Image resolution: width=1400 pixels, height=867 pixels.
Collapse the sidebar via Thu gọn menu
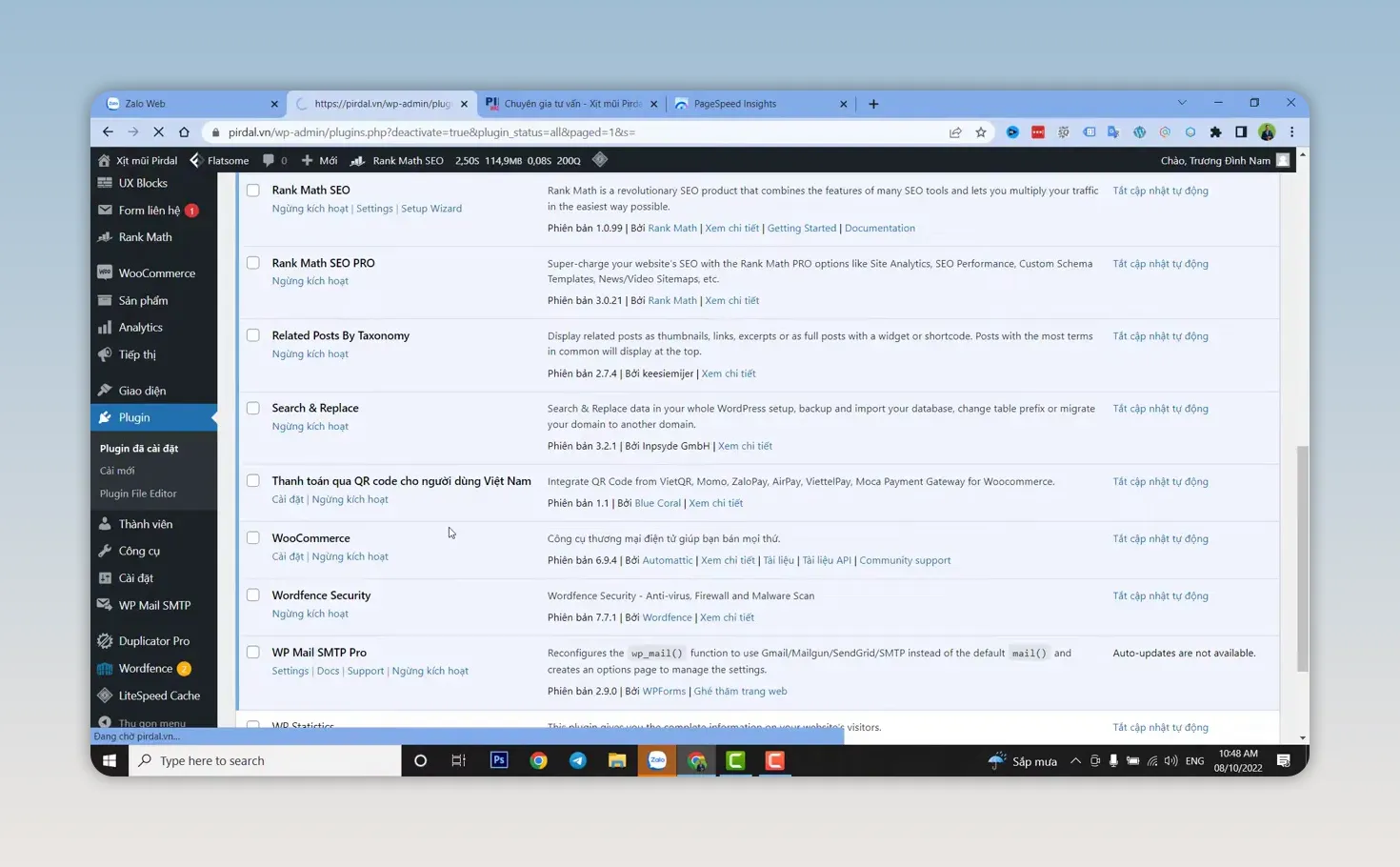coord(143,723)
